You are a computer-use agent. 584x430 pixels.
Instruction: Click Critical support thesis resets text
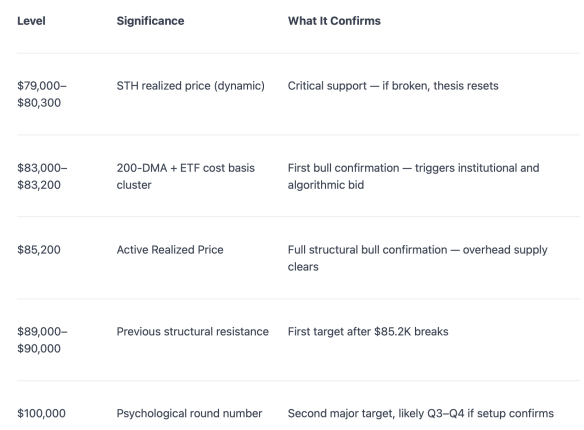pos(393,86)
